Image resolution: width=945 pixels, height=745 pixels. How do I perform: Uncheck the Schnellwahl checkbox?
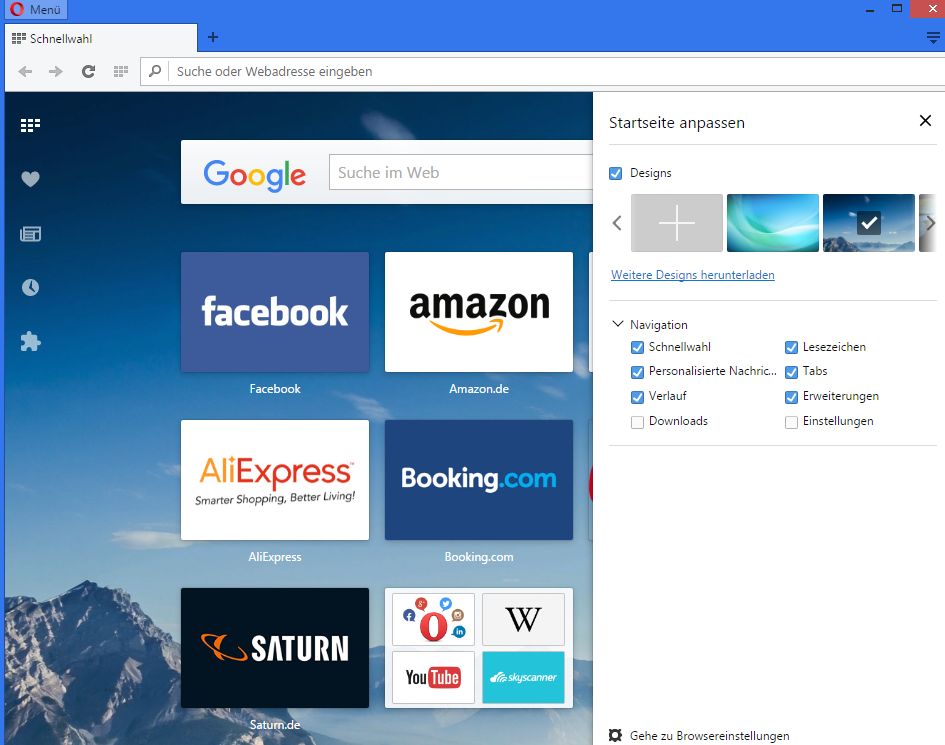[x=637, y=348]
